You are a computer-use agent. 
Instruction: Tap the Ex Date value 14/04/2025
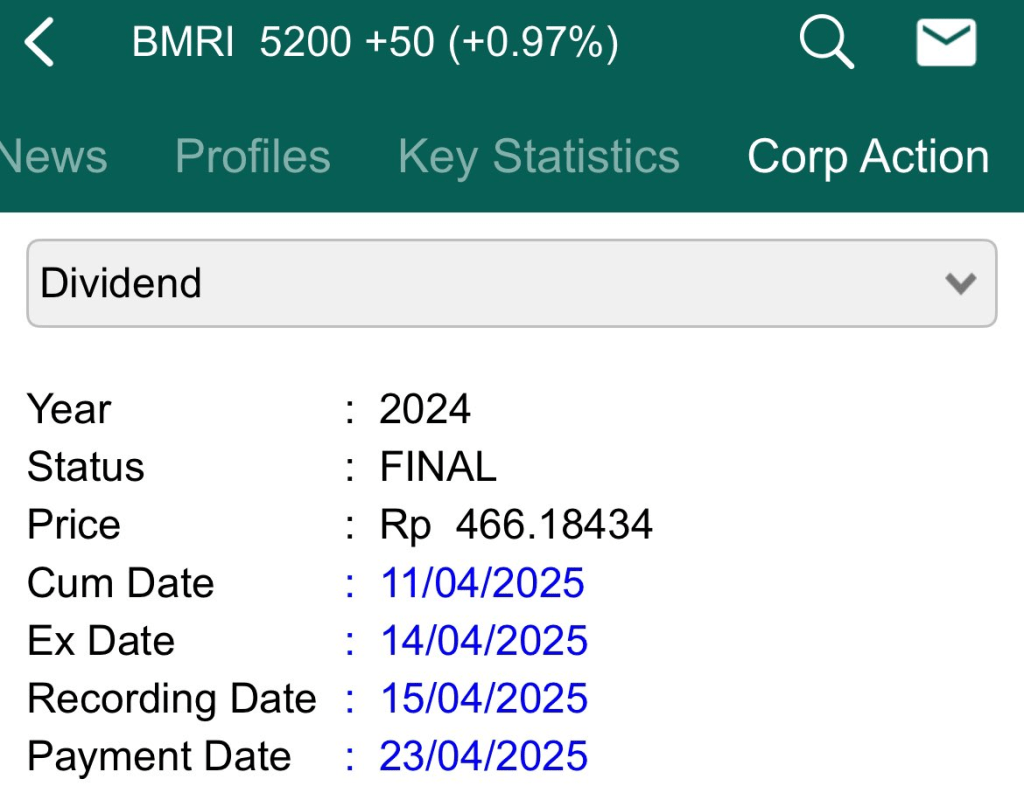484,641
